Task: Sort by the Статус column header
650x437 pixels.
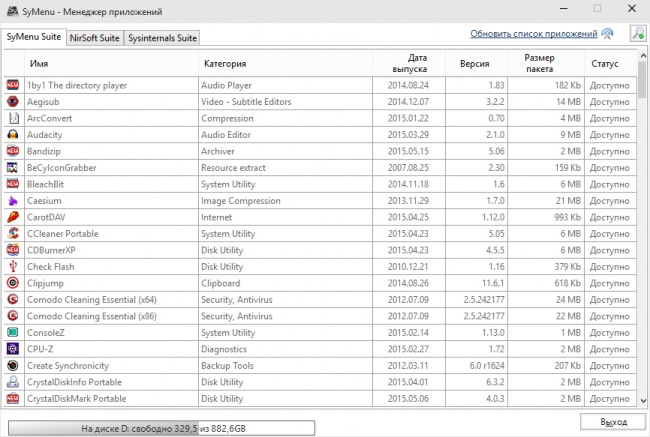Action: tap(611, 63)
